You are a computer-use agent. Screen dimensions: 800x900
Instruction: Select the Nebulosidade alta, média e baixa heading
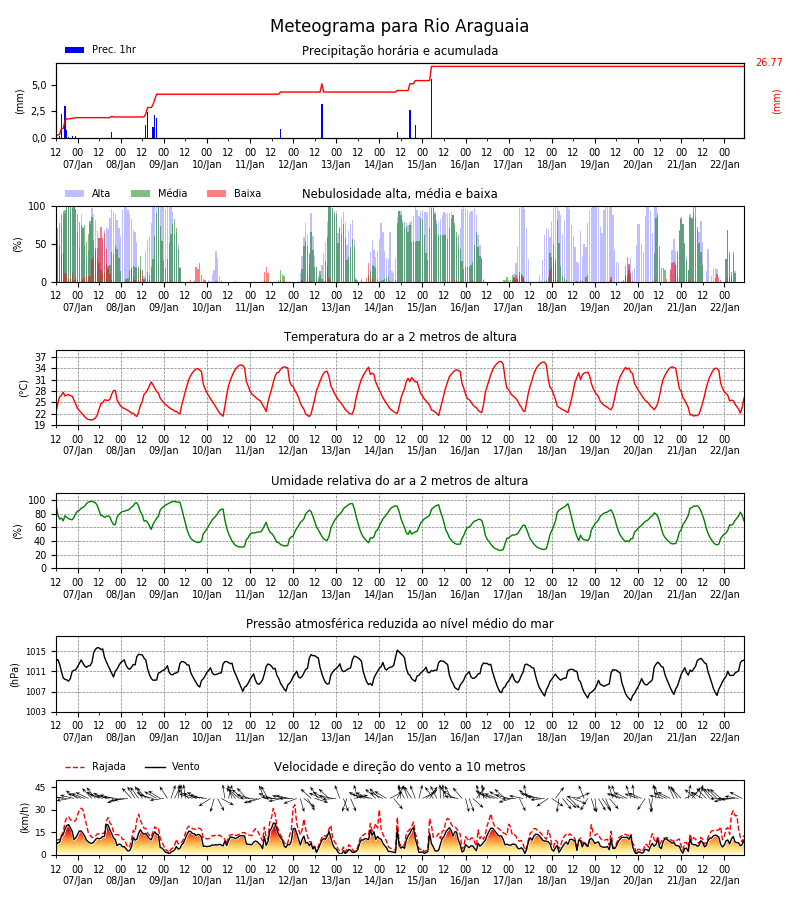coord(399,193)
